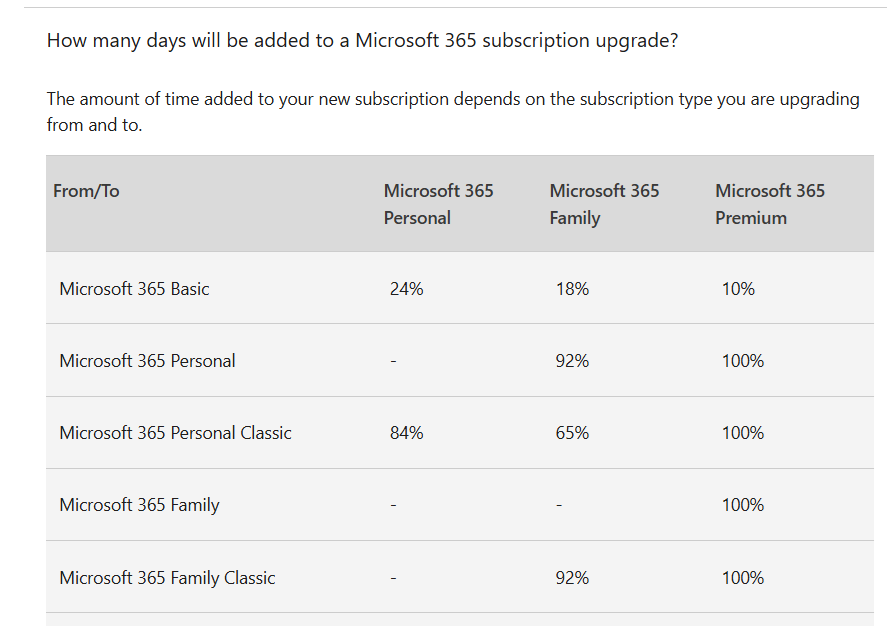Click the Microsoft 365 Personal column header

pos(438,204)
